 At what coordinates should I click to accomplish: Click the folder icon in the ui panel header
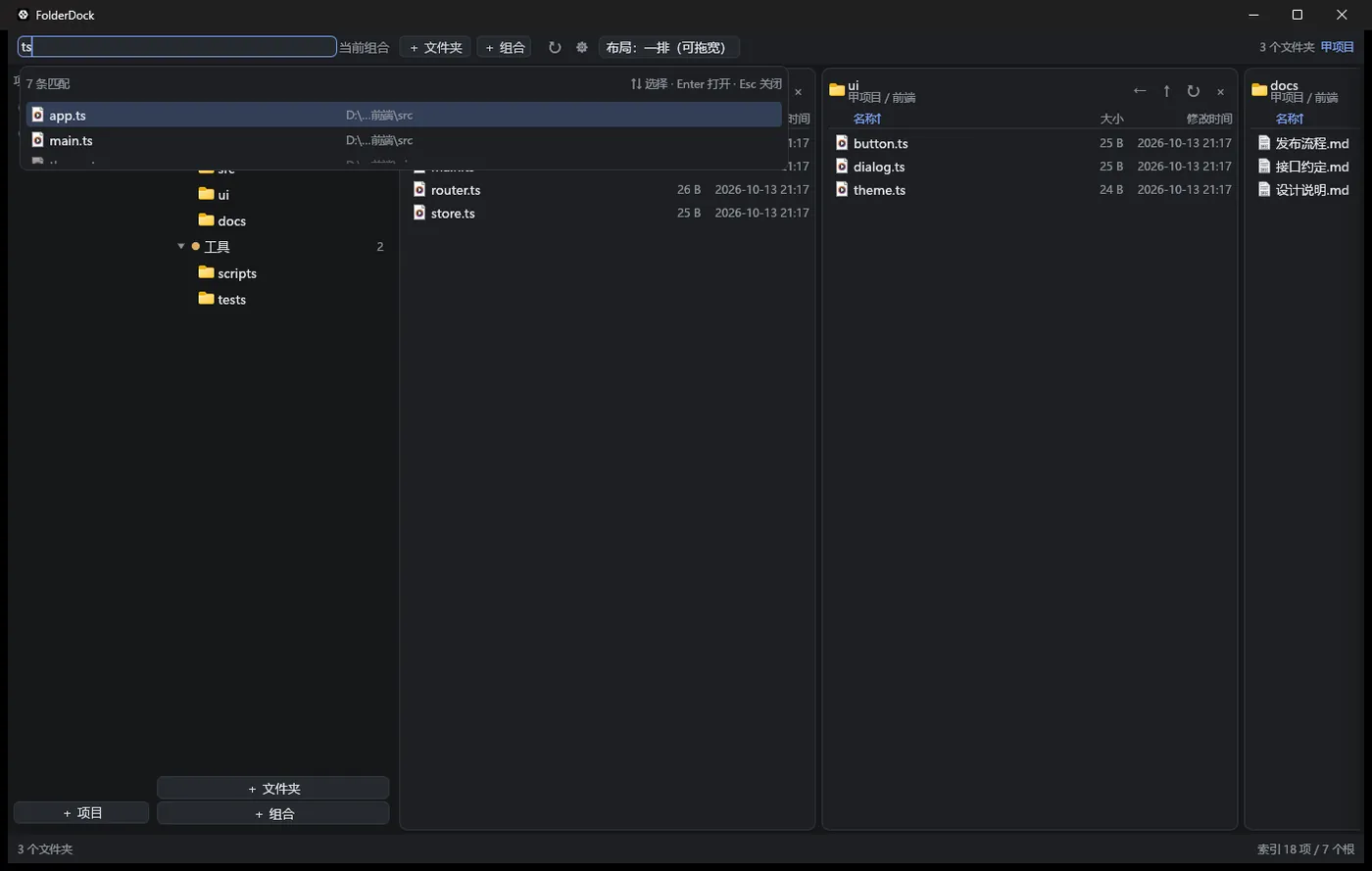click(x=837, y=90)
